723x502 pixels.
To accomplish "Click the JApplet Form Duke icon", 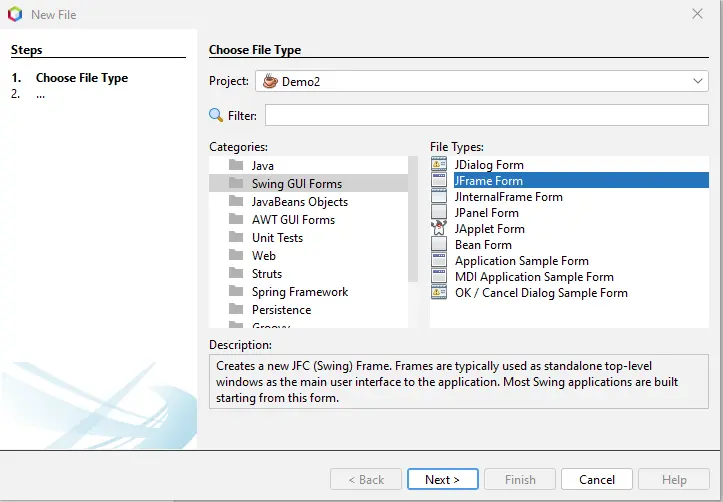I will tap(439, 228).
